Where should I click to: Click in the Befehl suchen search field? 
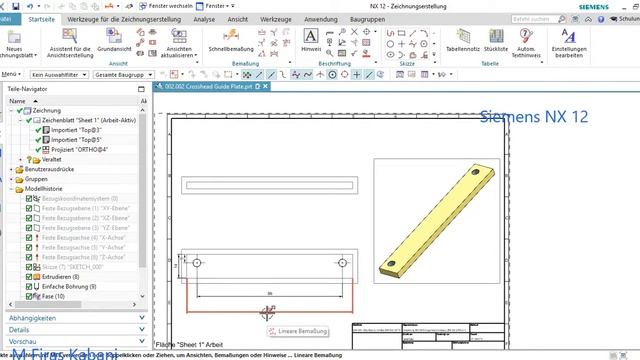(534, 19)
